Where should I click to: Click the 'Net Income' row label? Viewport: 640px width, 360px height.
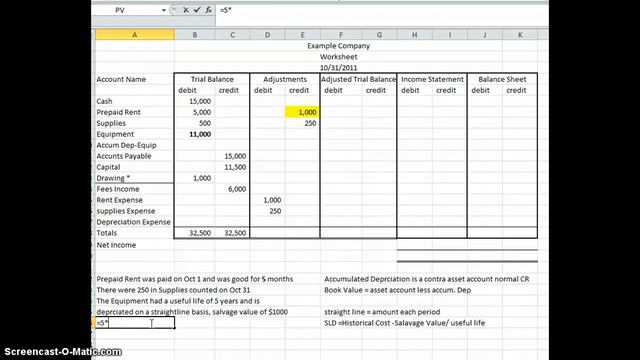(x=116, y=245)
